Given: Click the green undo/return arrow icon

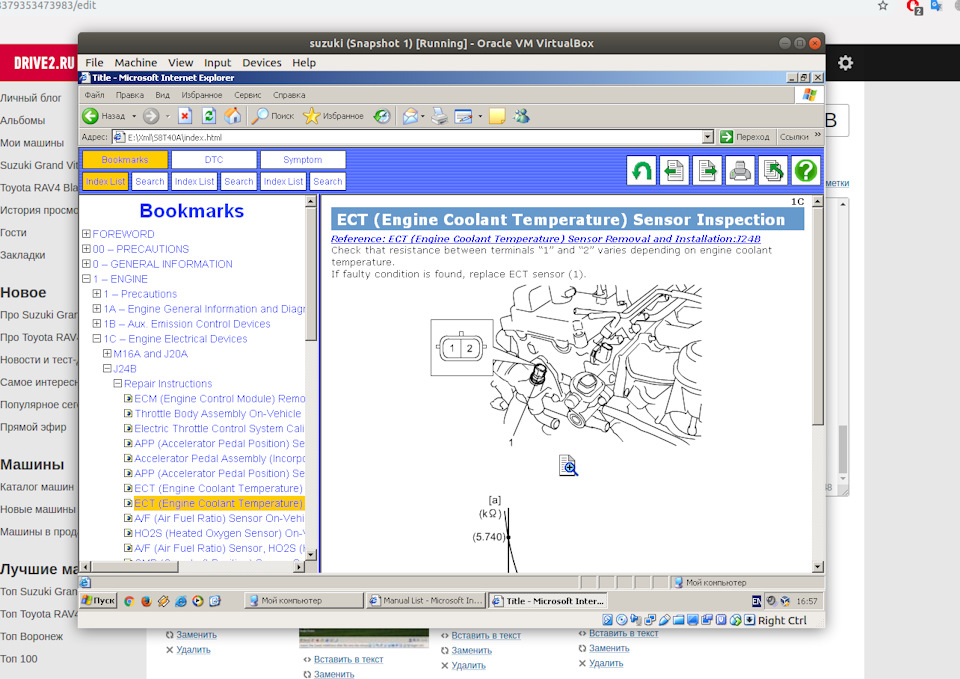Looking at the screenshot, I should coord(641,171).
